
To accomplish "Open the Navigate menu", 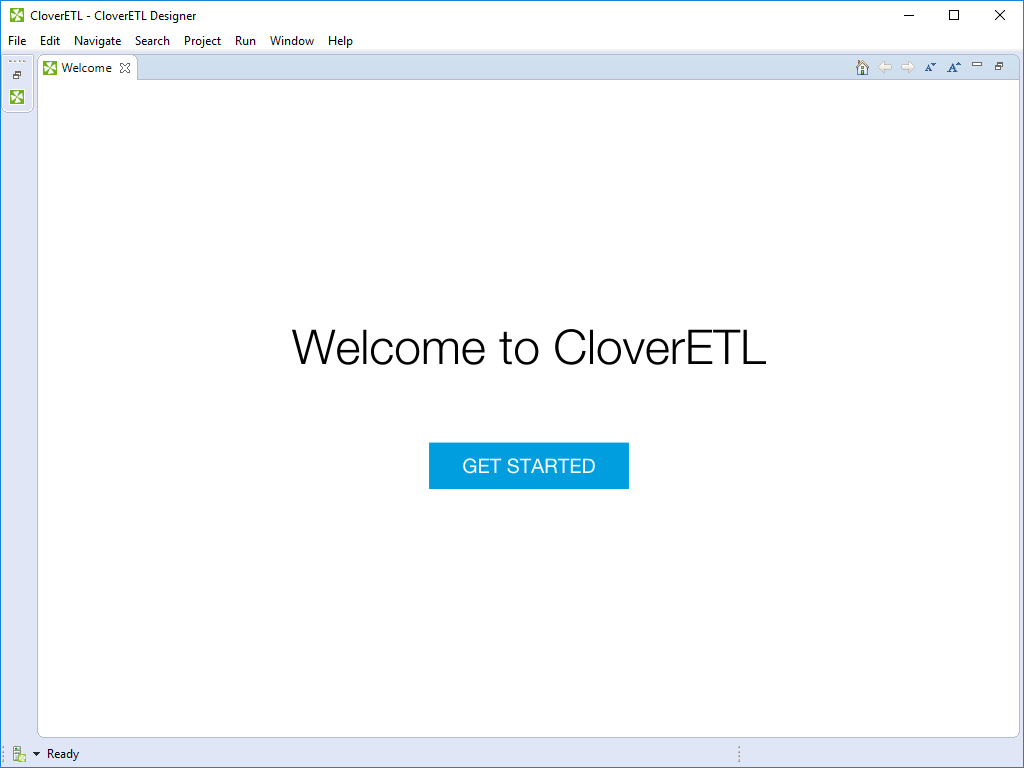I will tap(97, 40).
